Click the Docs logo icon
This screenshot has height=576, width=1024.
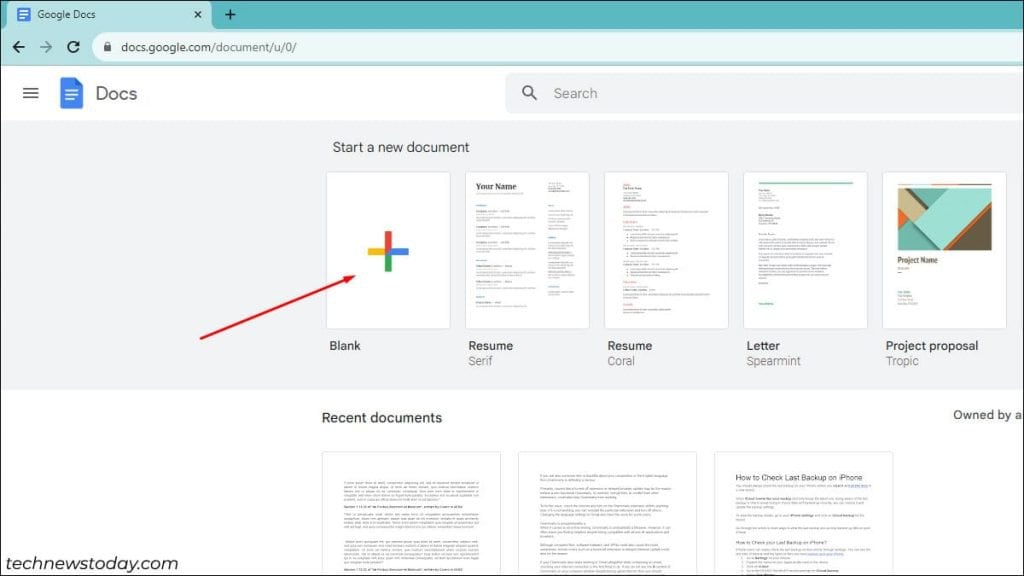71,93
